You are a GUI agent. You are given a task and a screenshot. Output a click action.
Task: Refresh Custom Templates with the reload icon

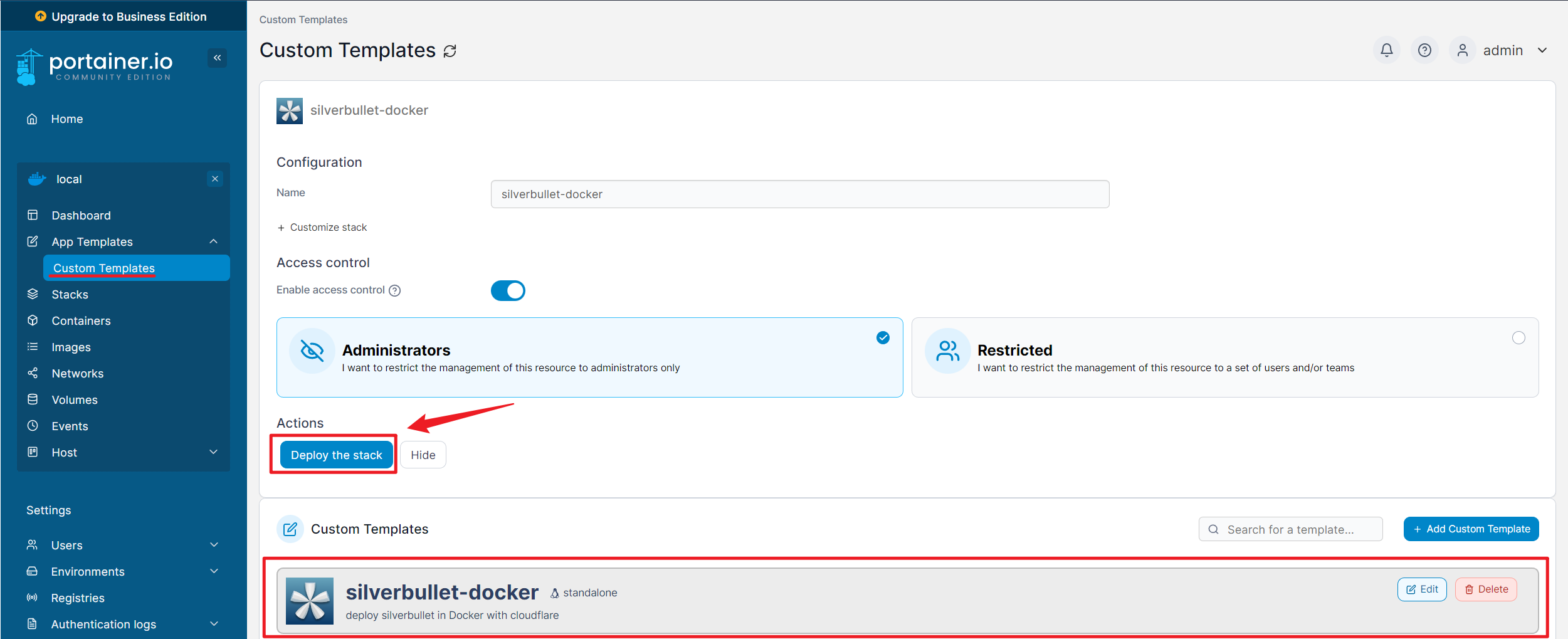point(450,51)
